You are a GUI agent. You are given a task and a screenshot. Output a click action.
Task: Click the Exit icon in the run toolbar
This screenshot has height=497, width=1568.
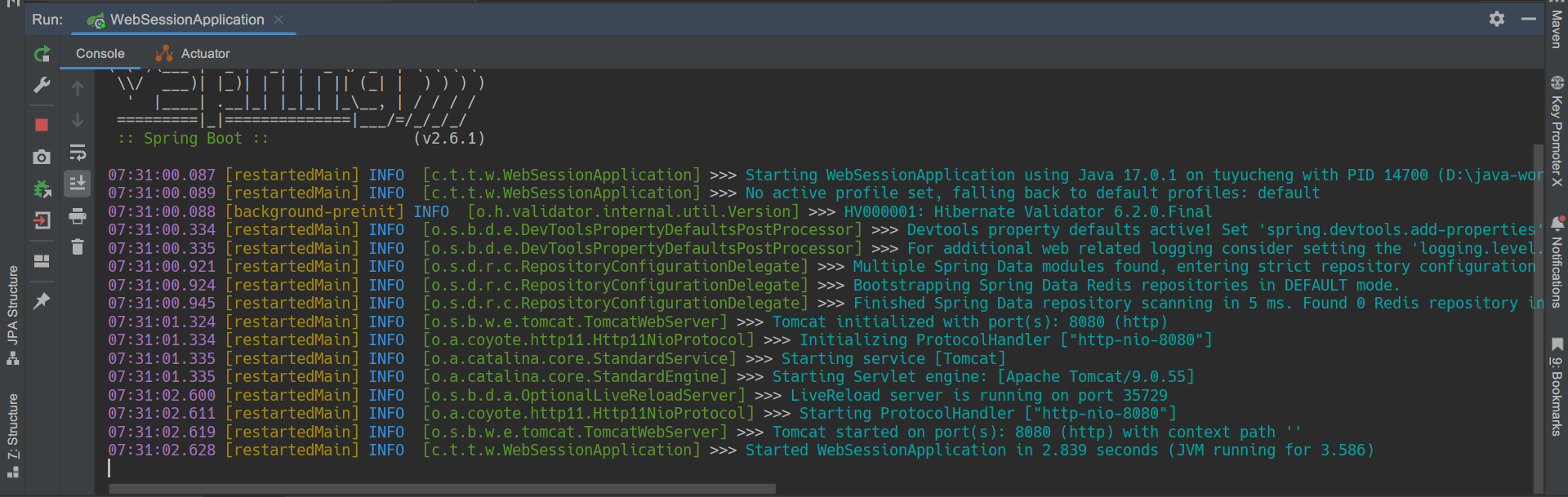tap(42, 220)
